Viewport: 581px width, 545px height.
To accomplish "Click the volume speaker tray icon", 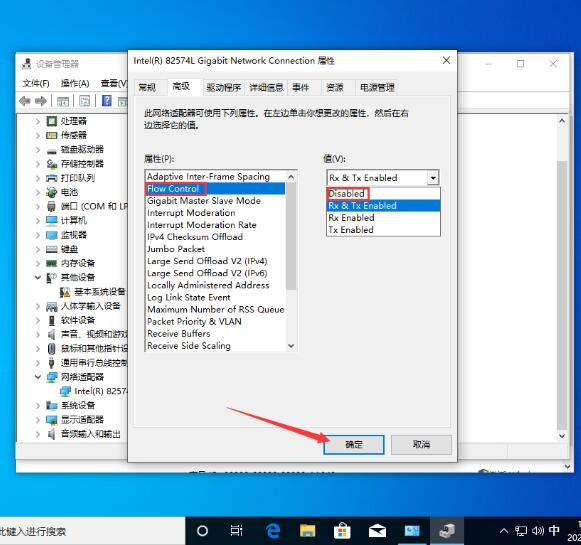I will tap(538, 531).
